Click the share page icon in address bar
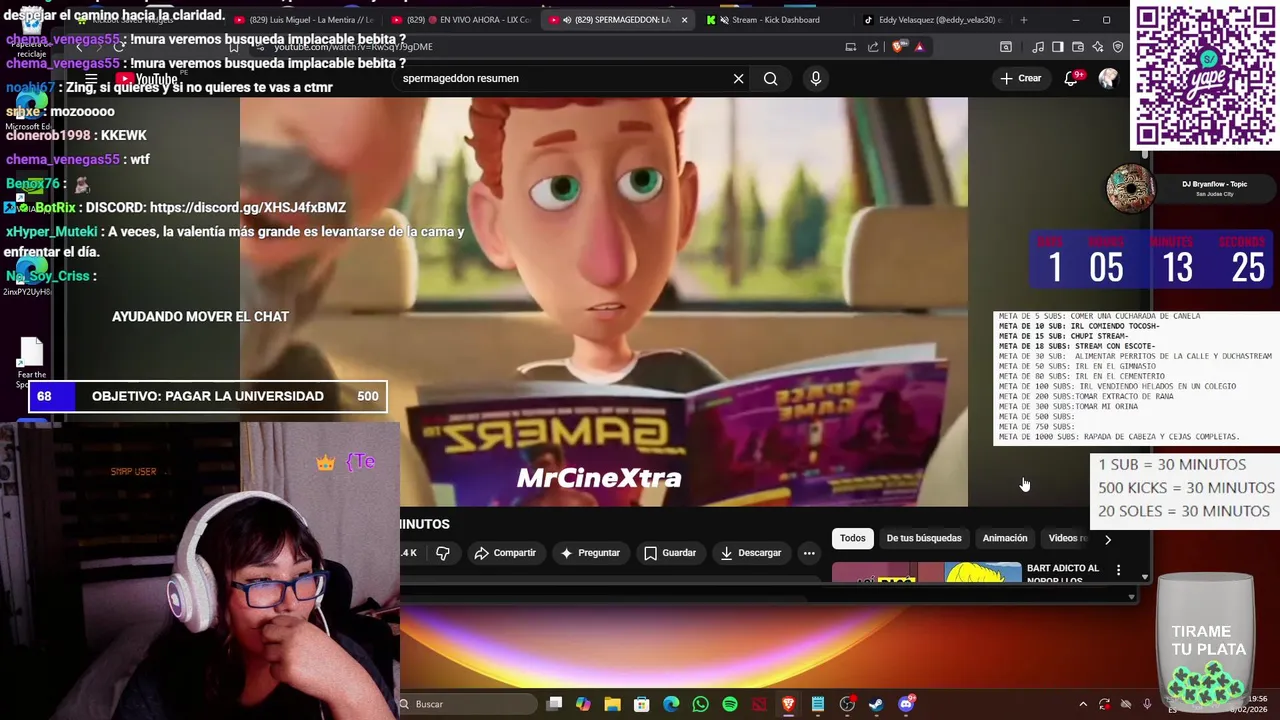 tap(873, 46)
